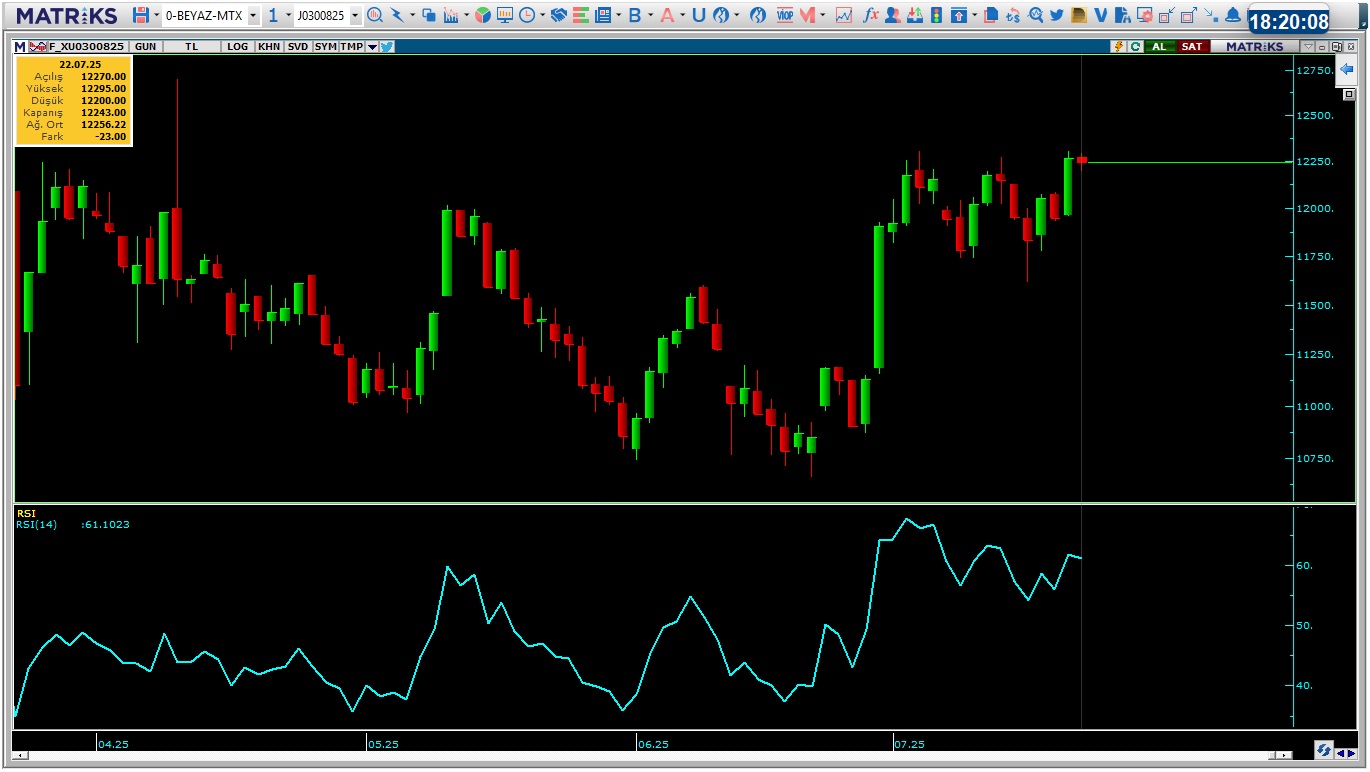Open the monitor chart screen icon
Viewport: 1370px width, 772px height.
click(505, 15)
